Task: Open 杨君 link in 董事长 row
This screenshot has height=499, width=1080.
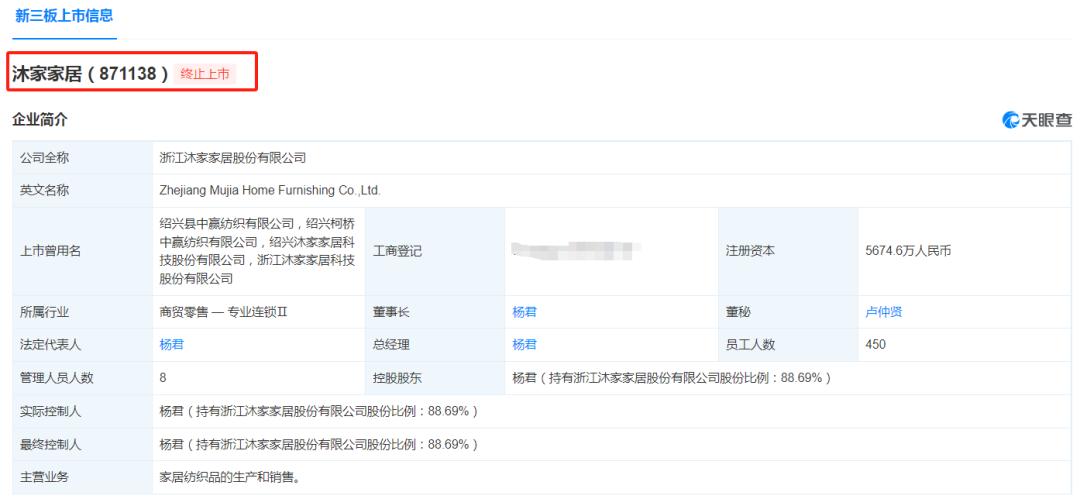Action: (x=524, y=312)
